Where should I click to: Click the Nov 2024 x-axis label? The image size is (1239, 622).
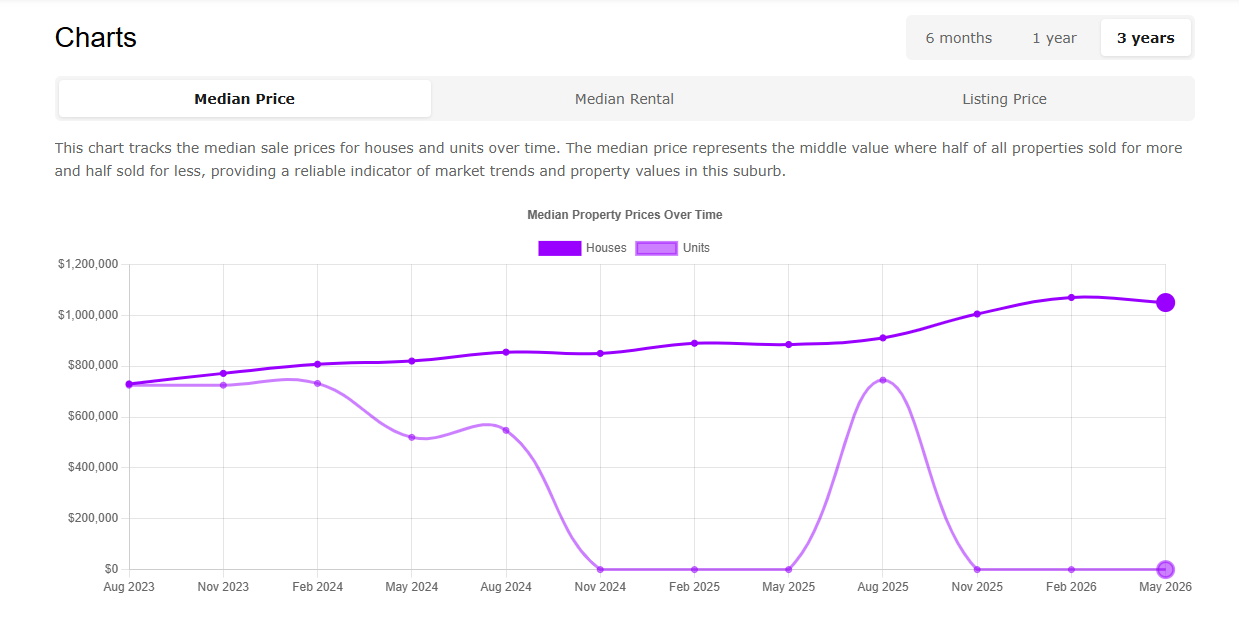[600, 587]
